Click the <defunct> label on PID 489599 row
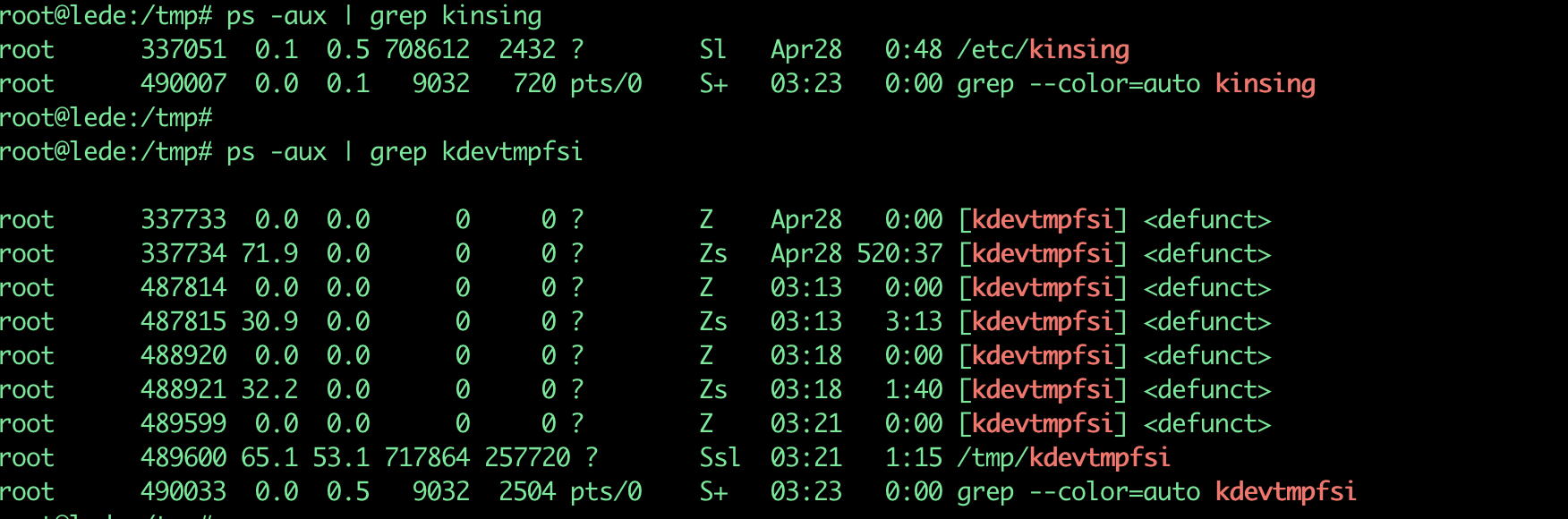Screen dimensions: 1568x519 click(1206, 424)
